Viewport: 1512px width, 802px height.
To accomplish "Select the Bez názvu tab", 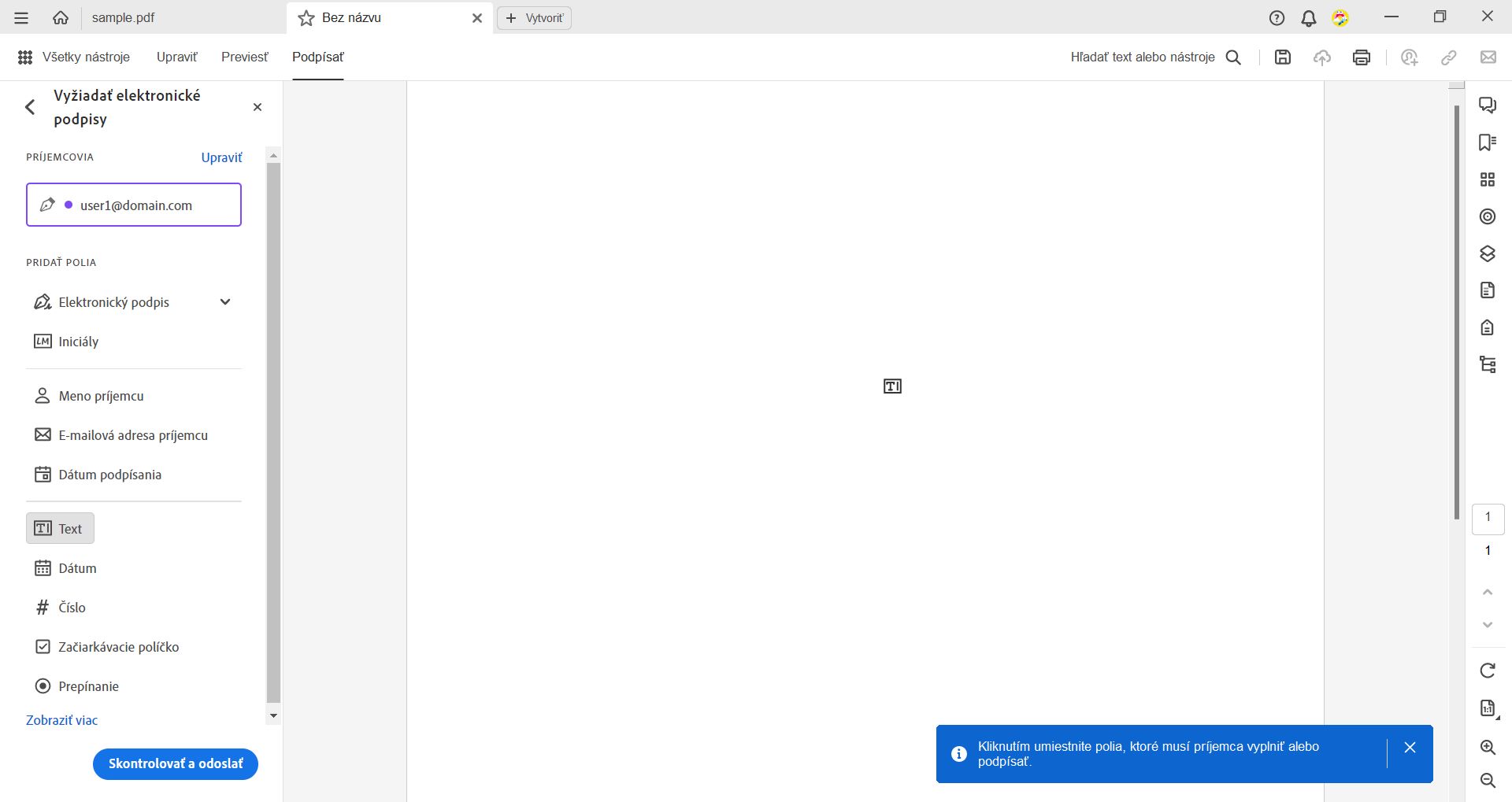I will click(x=390, y=18).
